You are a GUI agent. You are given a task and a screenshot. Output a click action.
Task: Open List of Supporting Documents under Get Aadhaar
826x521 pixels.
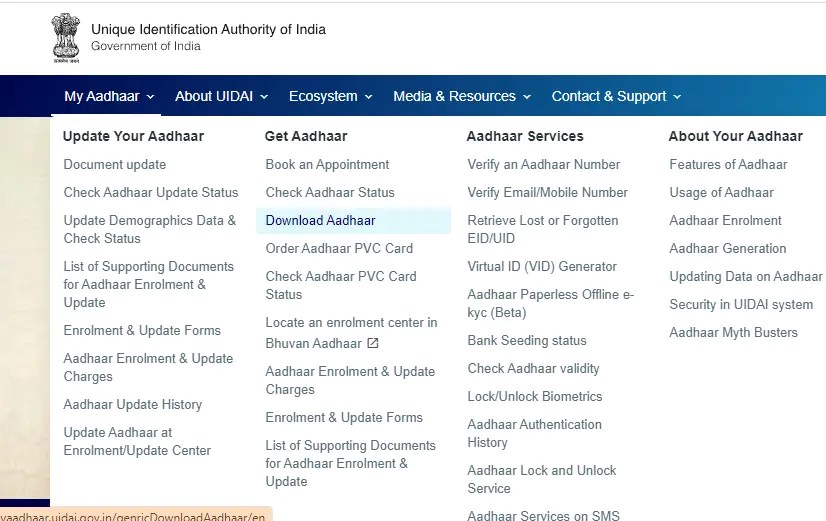tap(350, 463)
